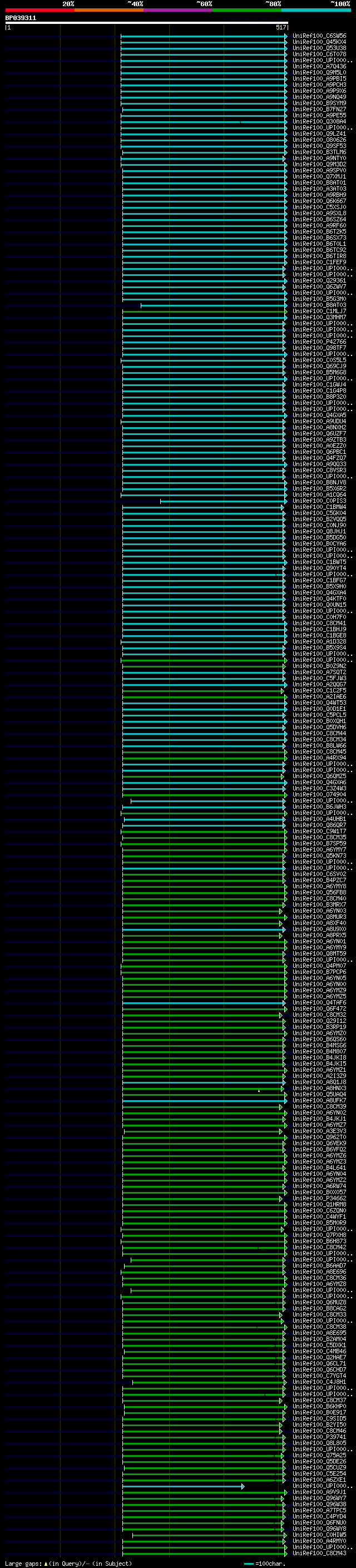The width and height of the screenshot is (356, 1568).
Task: Select hit label UniRef100_B7FN27
Action: tap(319, 110)
